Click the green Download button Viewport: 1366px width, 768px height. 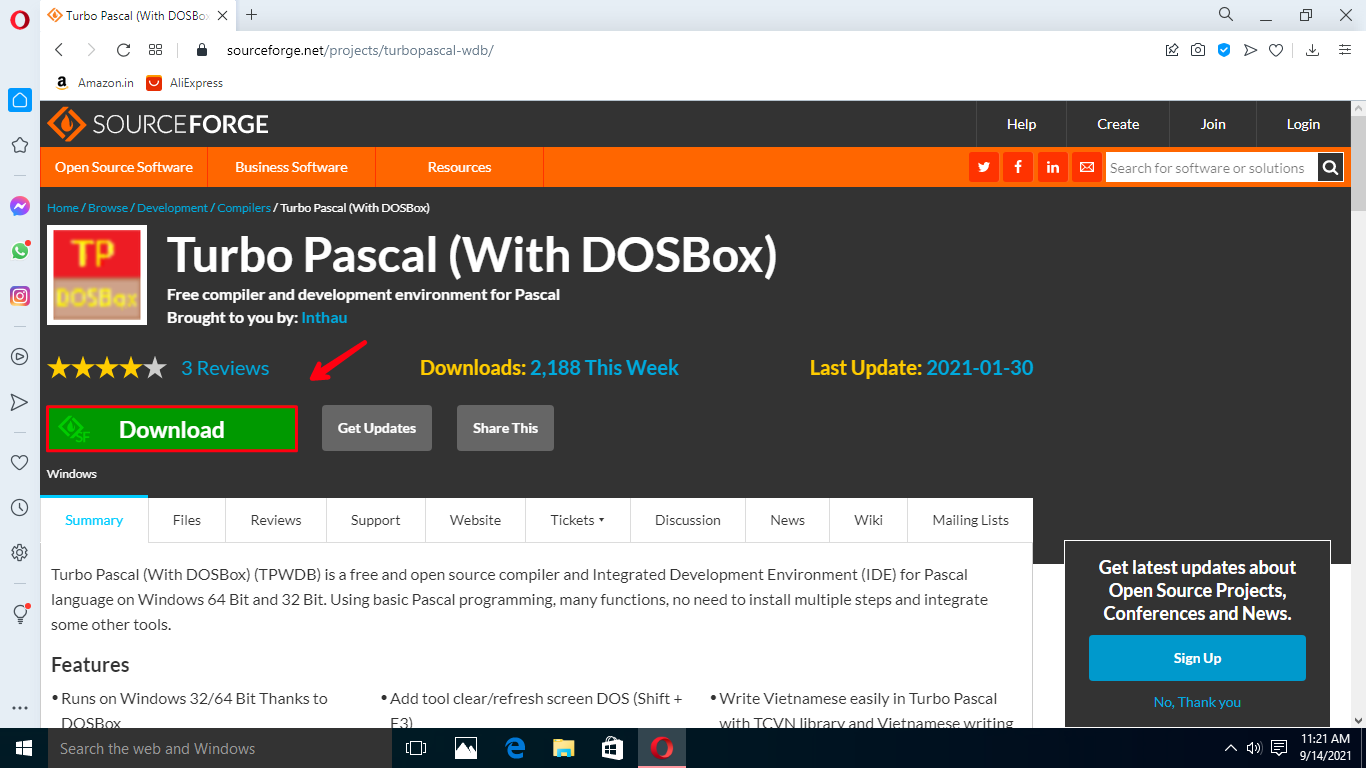(172, 429)
